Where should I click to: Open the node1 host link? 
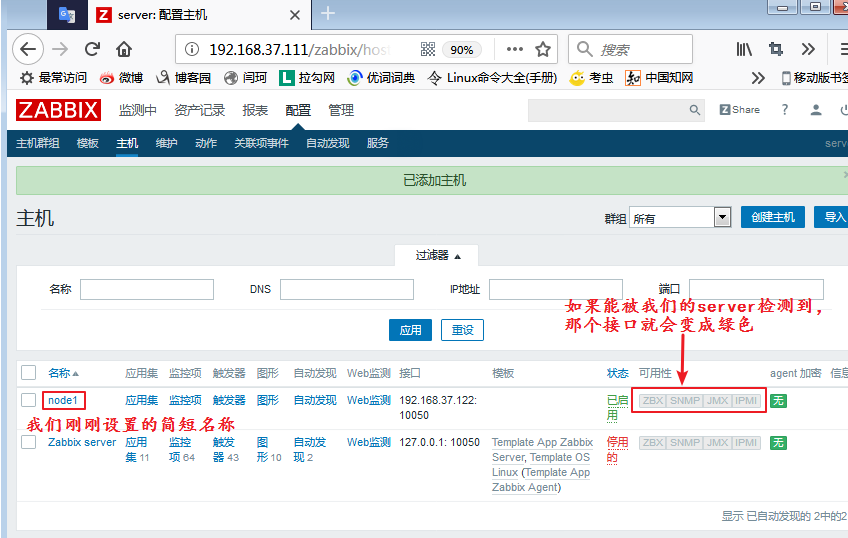63,400
